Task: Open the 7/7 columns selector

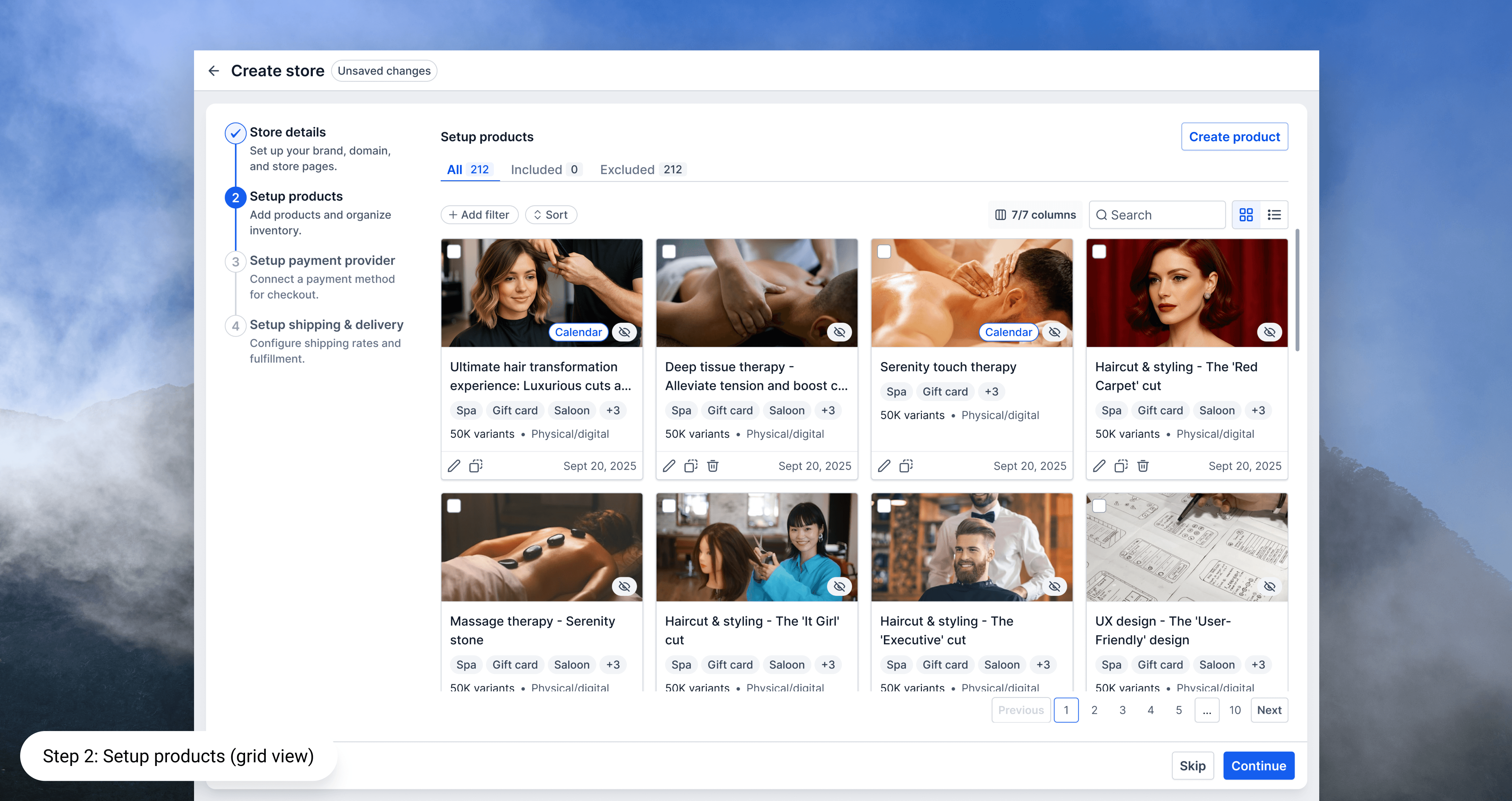Action: [x=1035, y=215]
